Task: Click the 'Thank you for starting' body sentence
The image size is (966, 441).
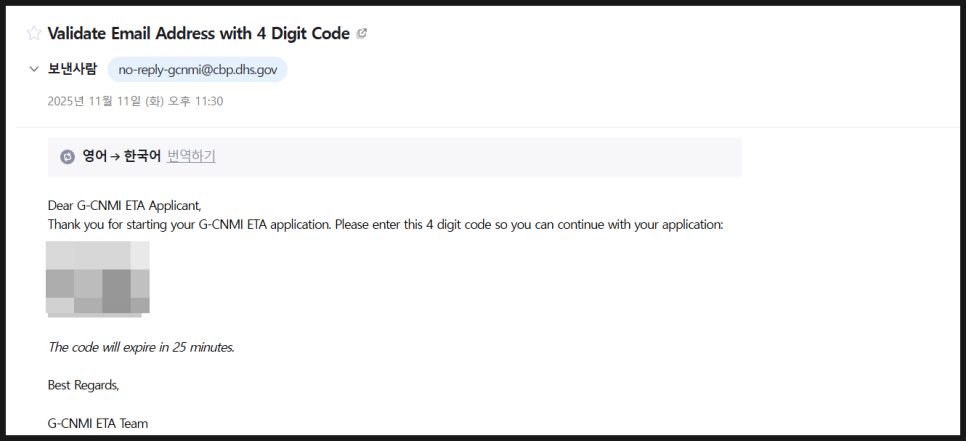Action: [385, 225]
